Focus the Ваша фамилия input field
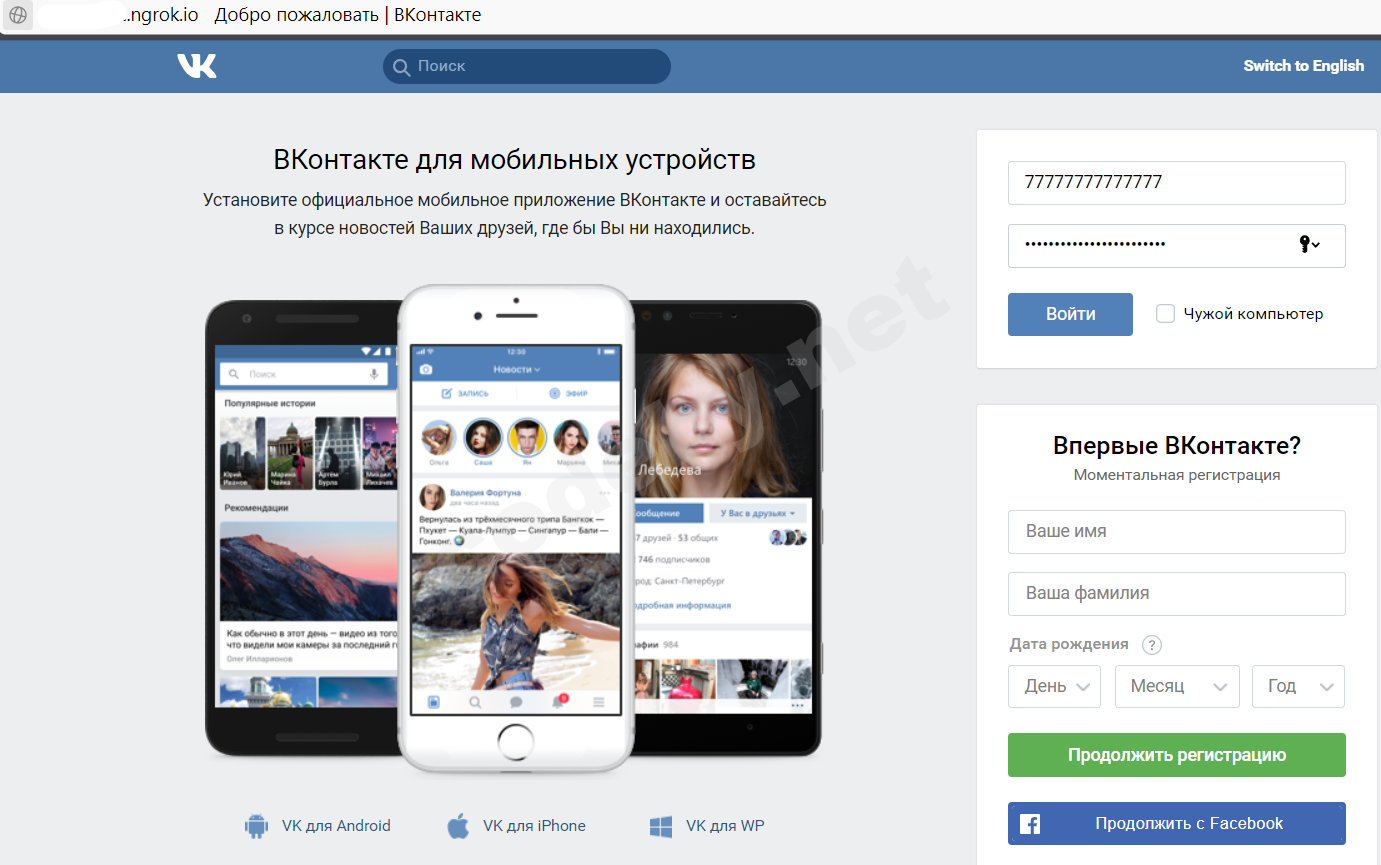 pos(1177,594)
